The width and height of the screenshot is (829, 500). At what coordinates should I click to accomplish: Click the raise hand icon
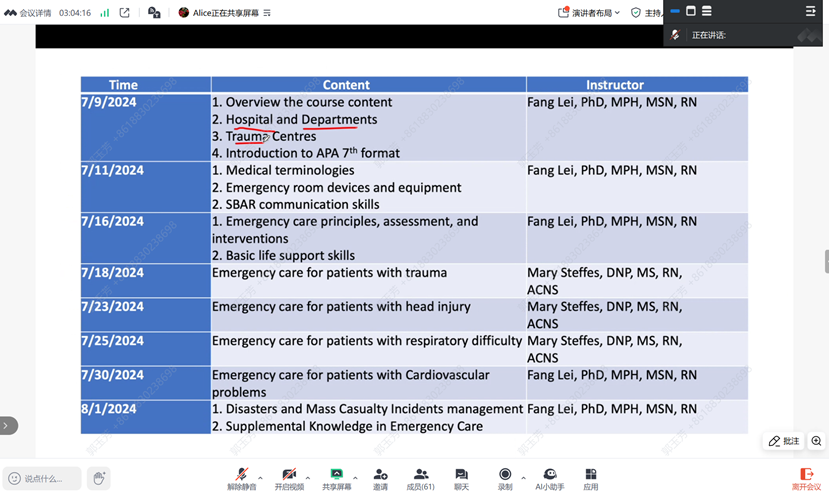[x=99, y=479]
